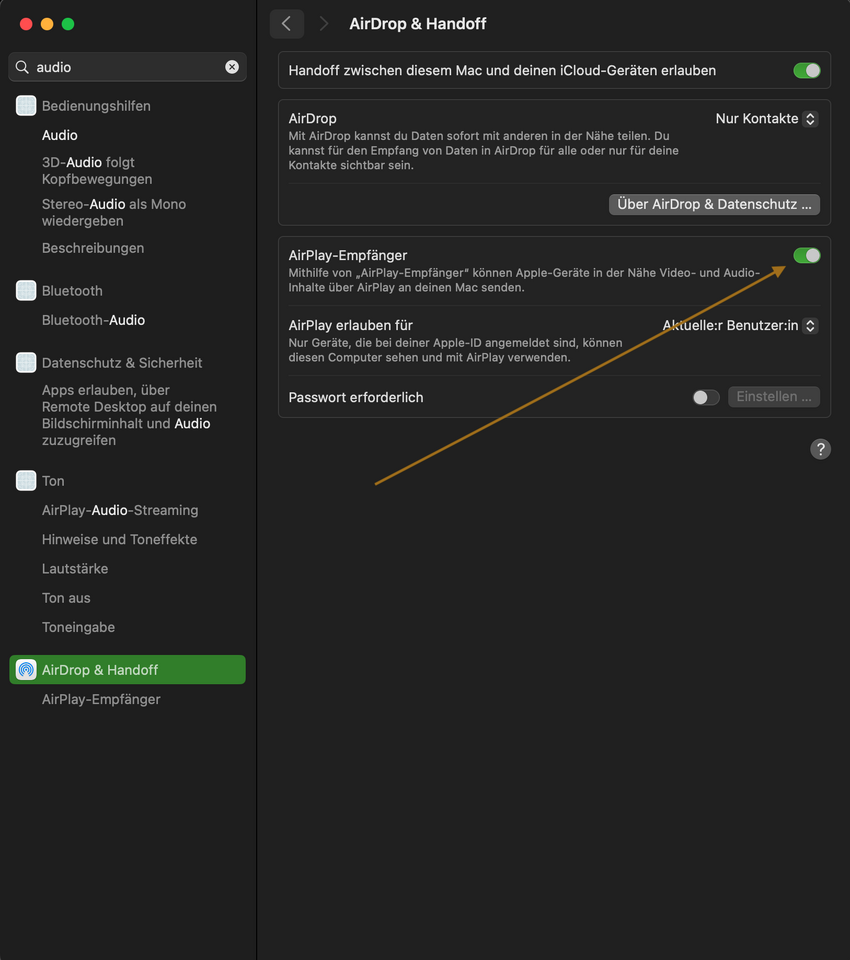Select Datenschutz & Sicherheit in sidebar
The height and width of the screenshot is (960, 850).
pos(122,363)
